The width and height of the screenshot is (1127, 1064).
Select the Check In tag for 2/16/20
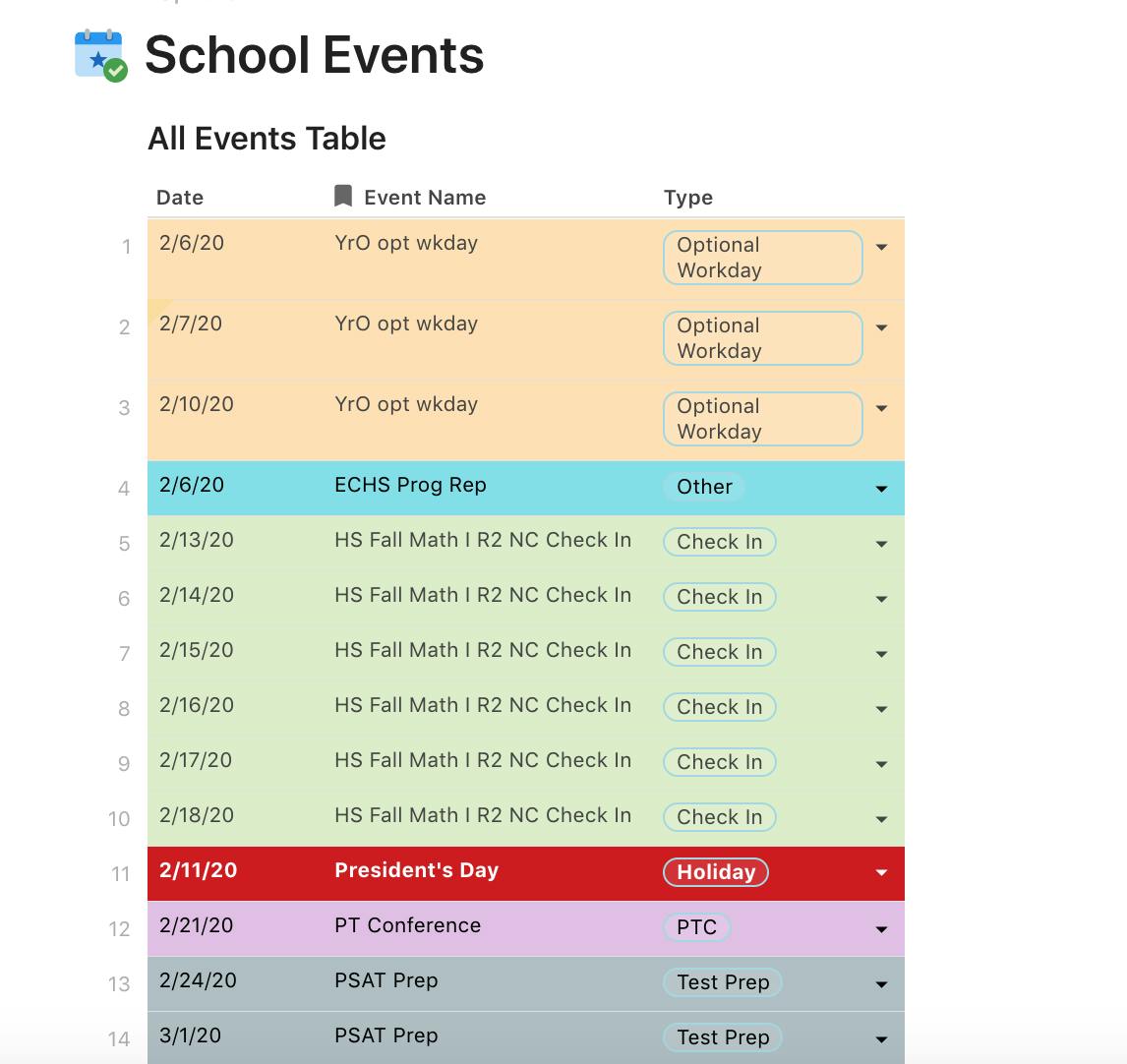(720, 707)
